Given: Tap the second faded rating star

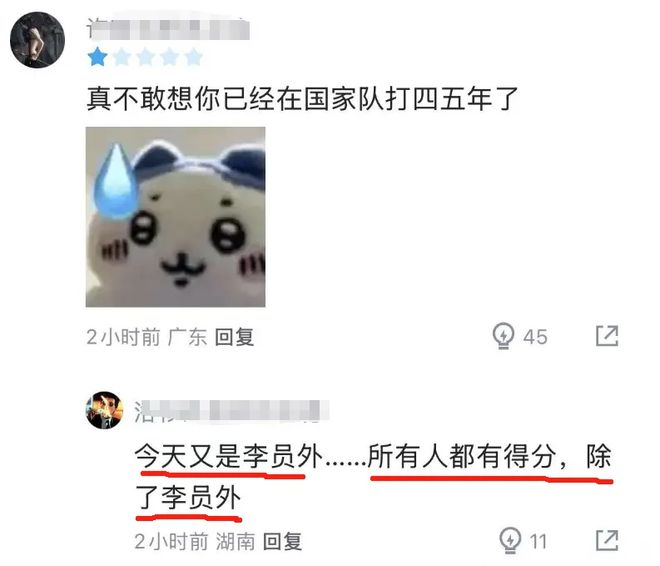Looking at the screenshot, I should (x=122, y=57).
